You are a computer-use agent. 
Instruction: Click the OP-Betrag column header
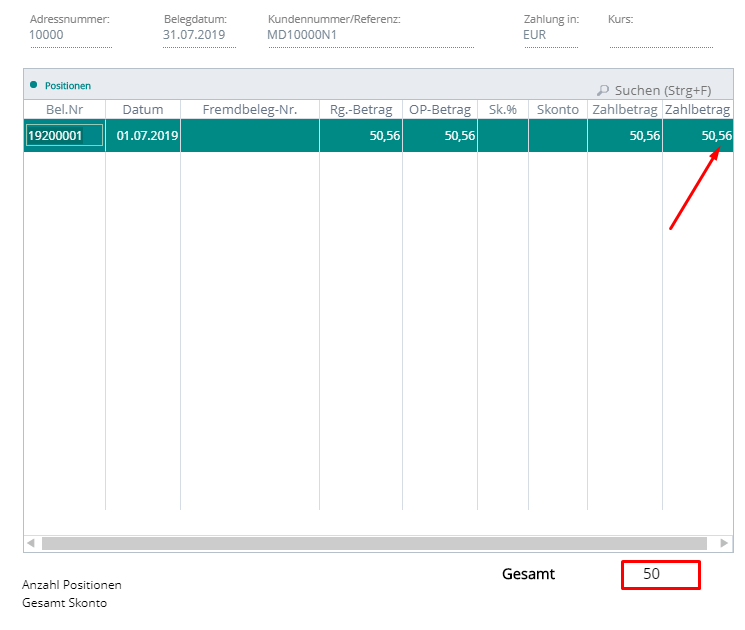pos(439,109)
